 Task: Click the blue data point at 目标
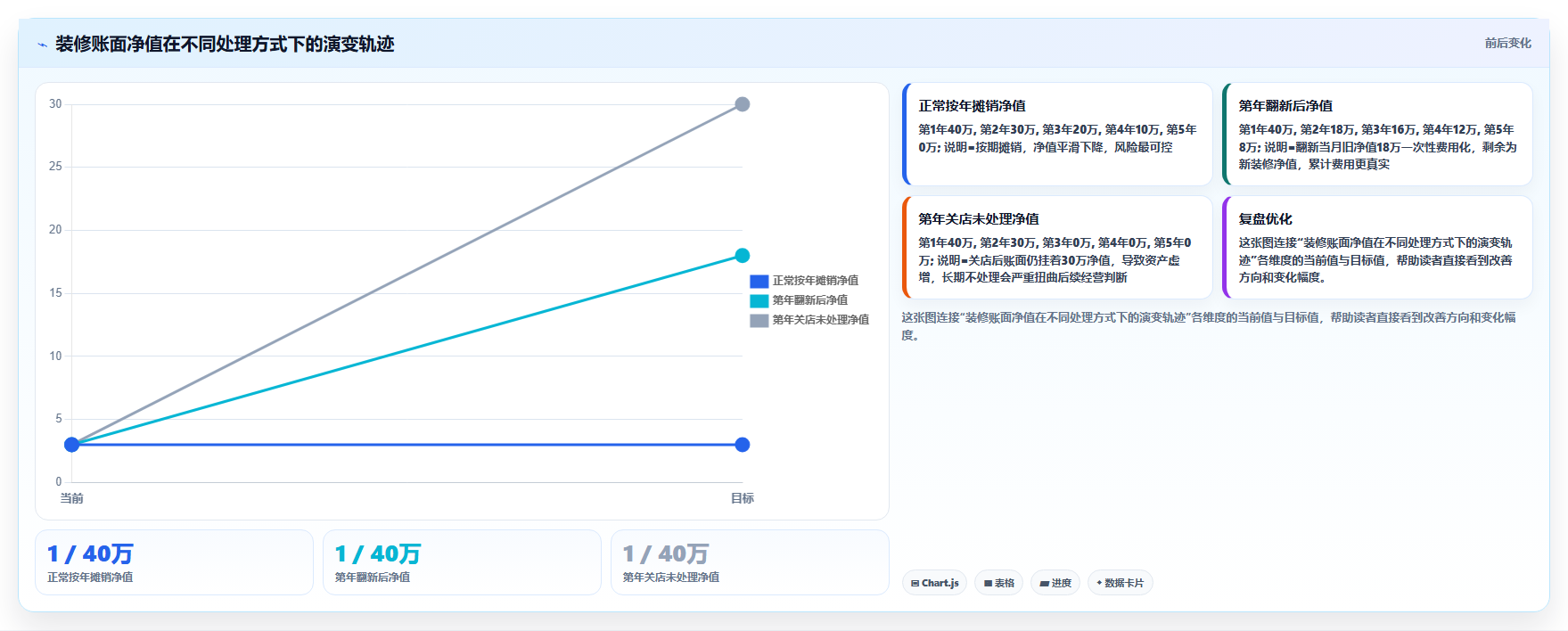click(x=742, y=445)
